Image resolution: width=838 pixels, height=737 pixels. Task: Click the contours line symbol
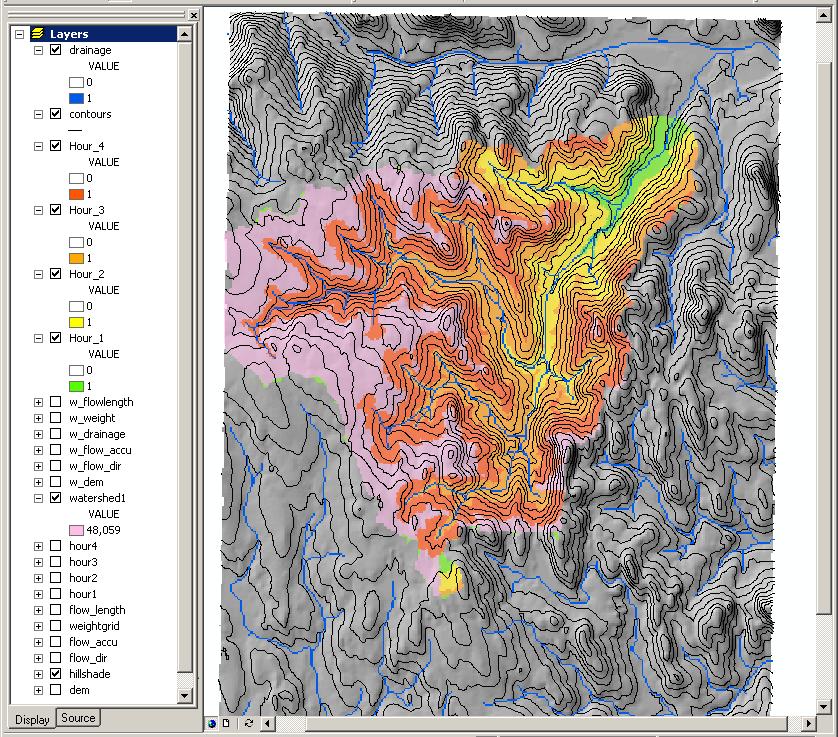(x=76, y=130)
